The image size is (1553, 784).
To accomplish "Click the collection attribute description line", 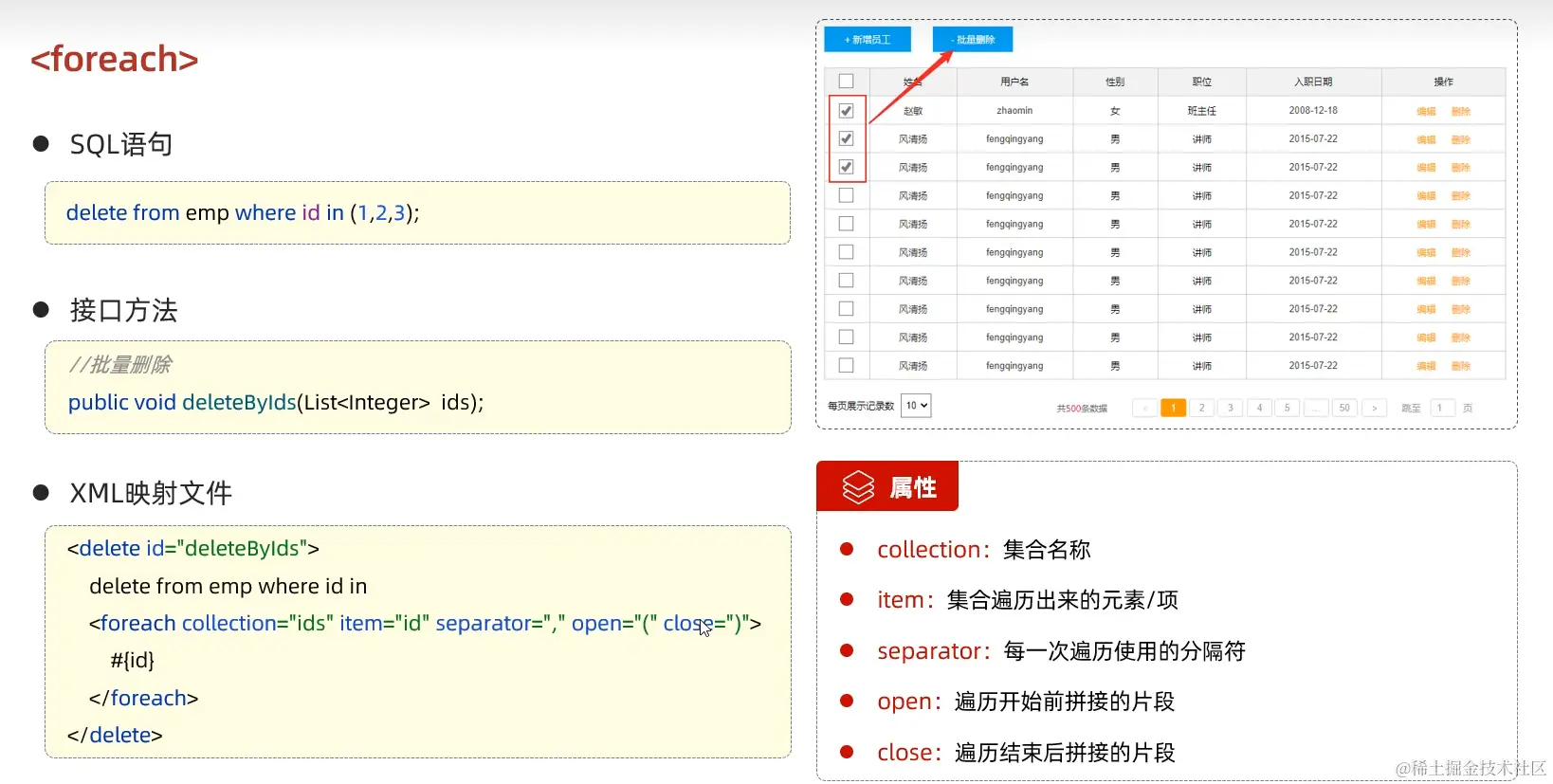I will click(x=984, y=550).
